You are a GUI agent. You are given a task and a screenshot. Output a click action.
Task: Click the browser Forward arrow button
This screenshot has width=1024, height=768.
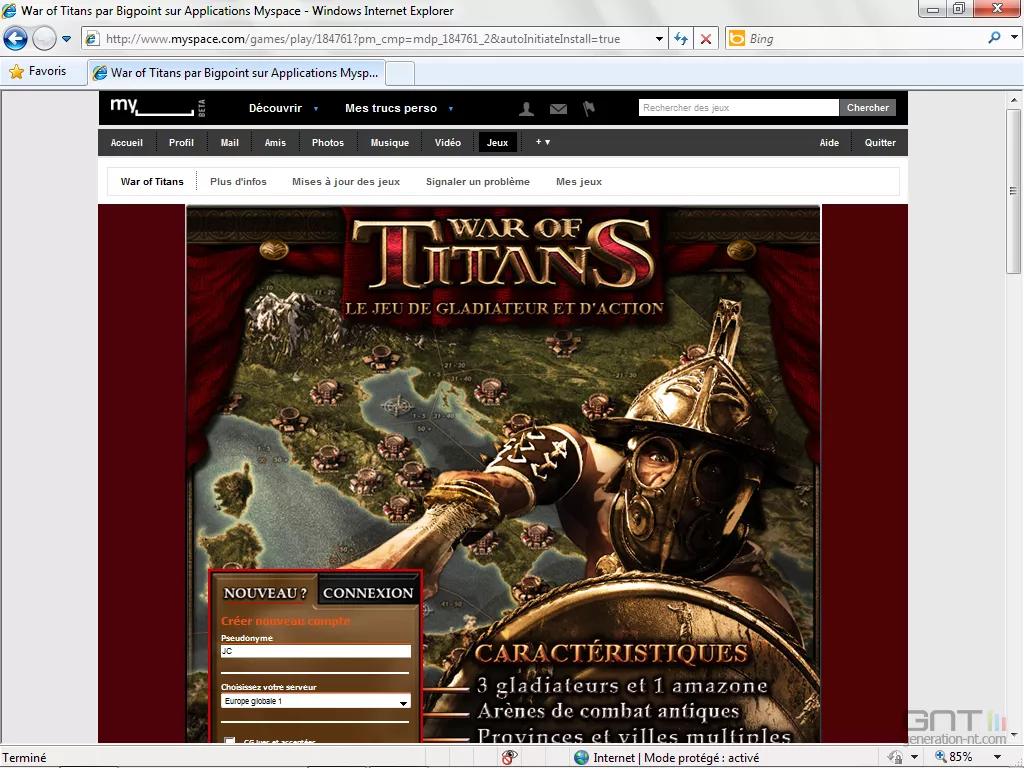point(44,39)
